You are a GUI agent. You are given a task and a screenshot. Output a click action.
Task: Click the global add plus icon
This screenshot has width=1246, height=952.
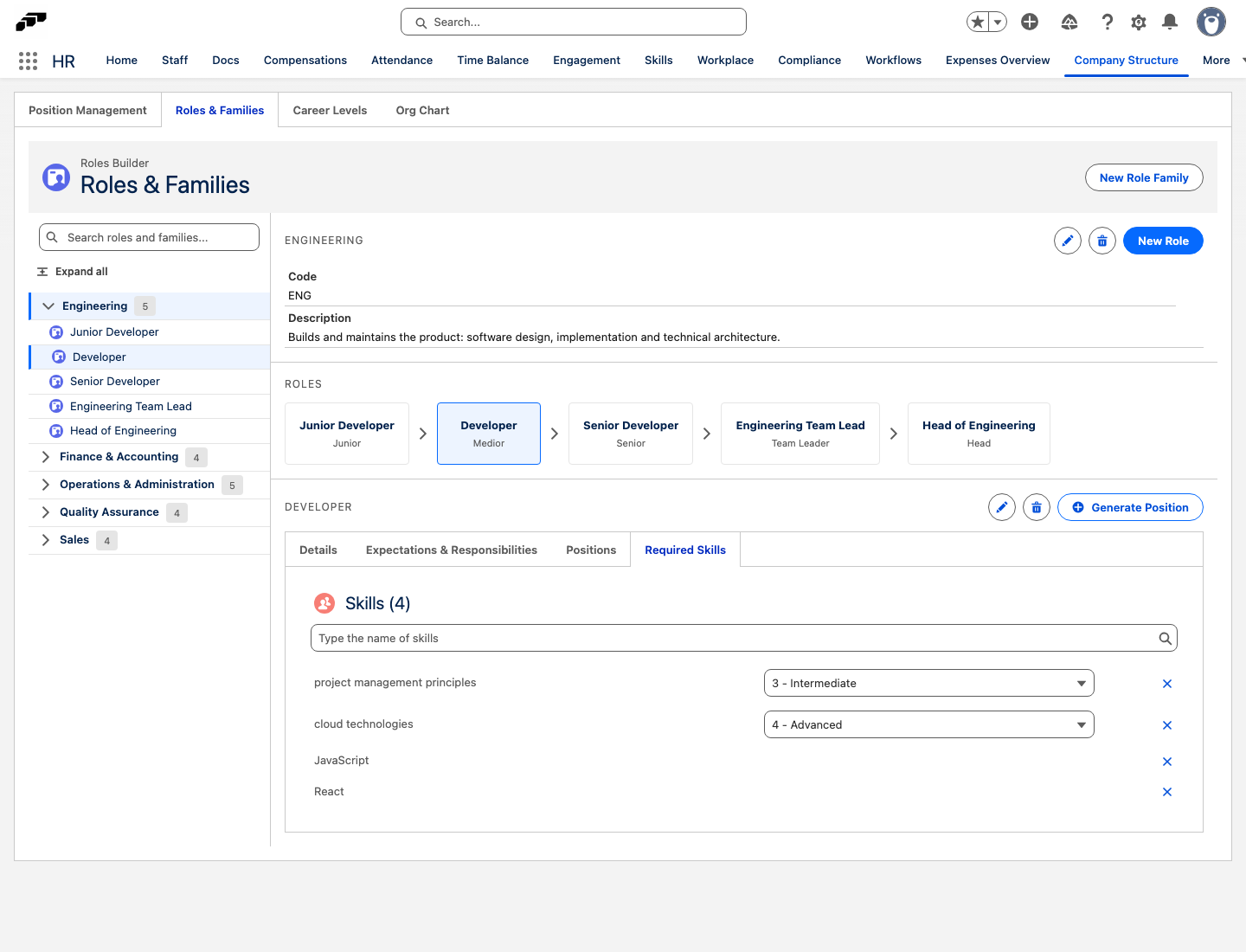(1030, 22)
